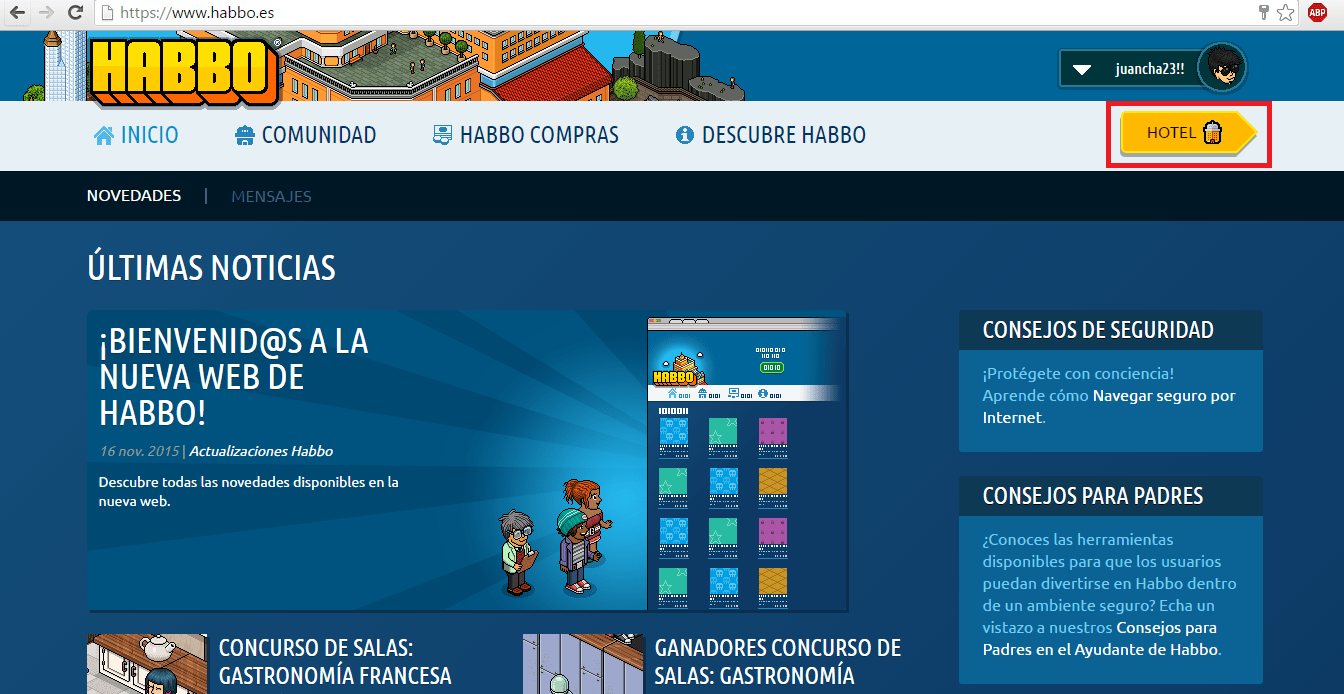Click the address bar URL field
Viewport: 1344px width, 694px height.
(x=600, y=13)
